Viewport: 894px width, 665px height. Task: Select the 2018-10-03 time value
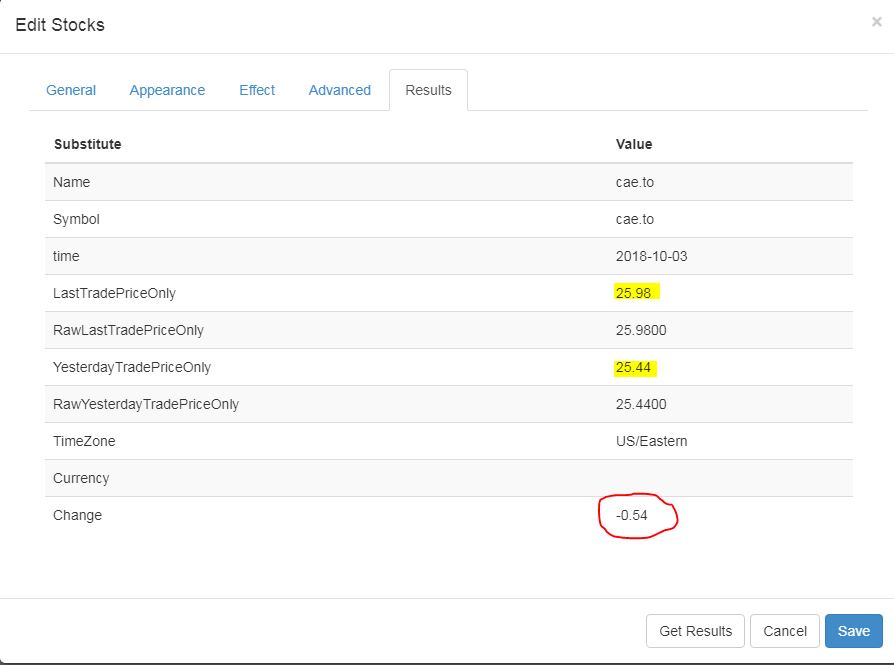click(651, 257)
